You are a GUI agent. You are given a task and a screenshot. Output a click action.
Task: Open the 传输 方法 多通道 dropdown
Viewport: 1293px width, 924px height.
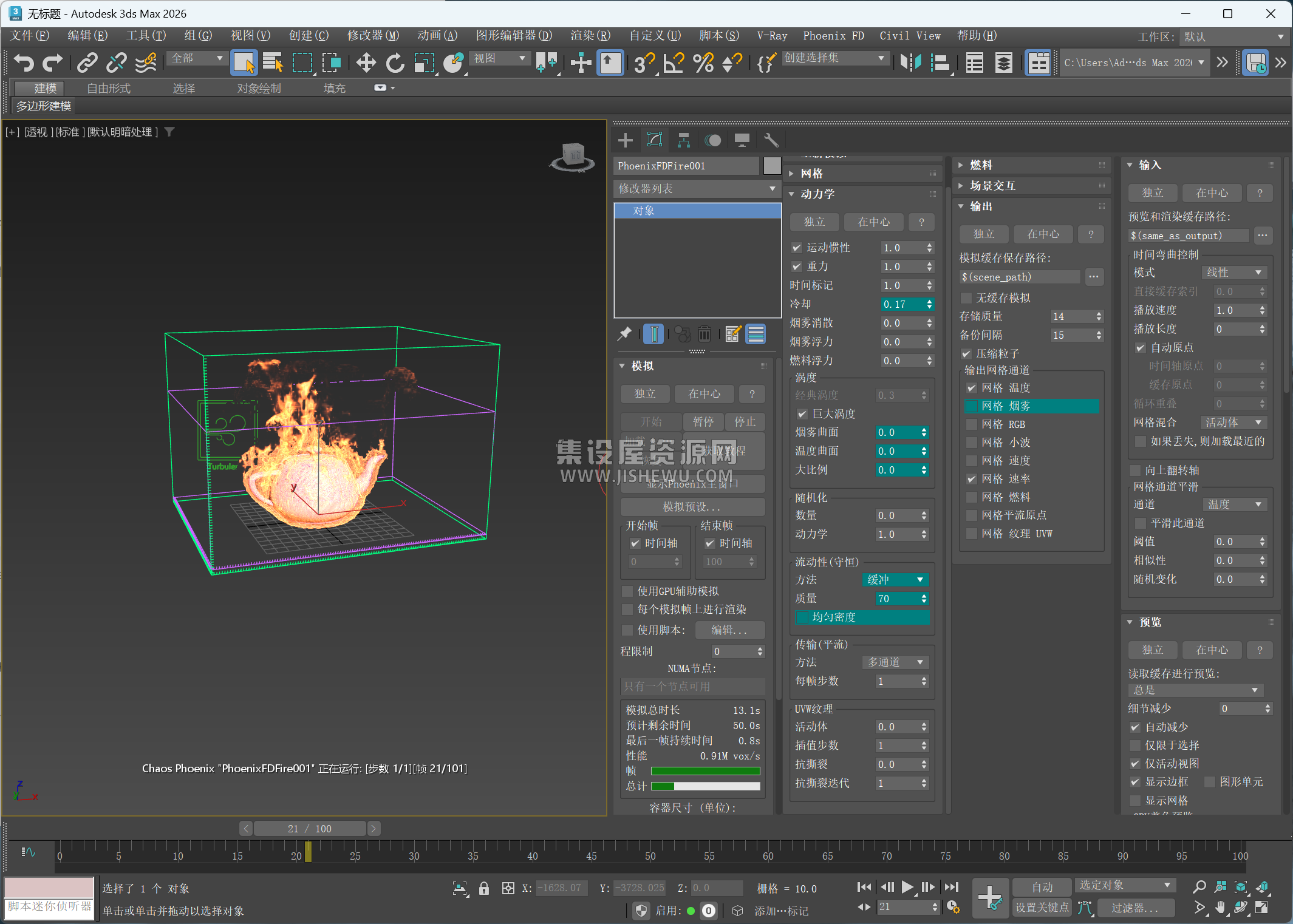coord(895,662)
